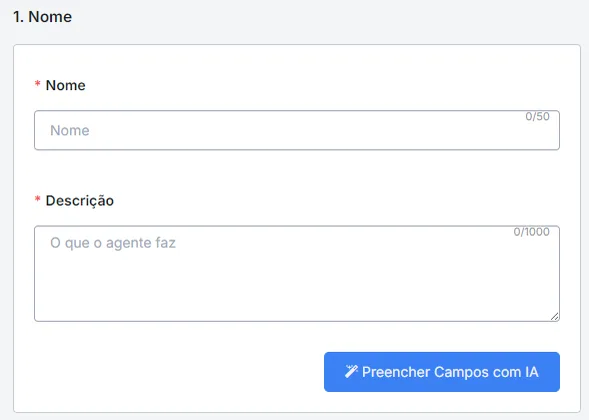
Task: Click the Nome field label
Action: coord(65,85)
